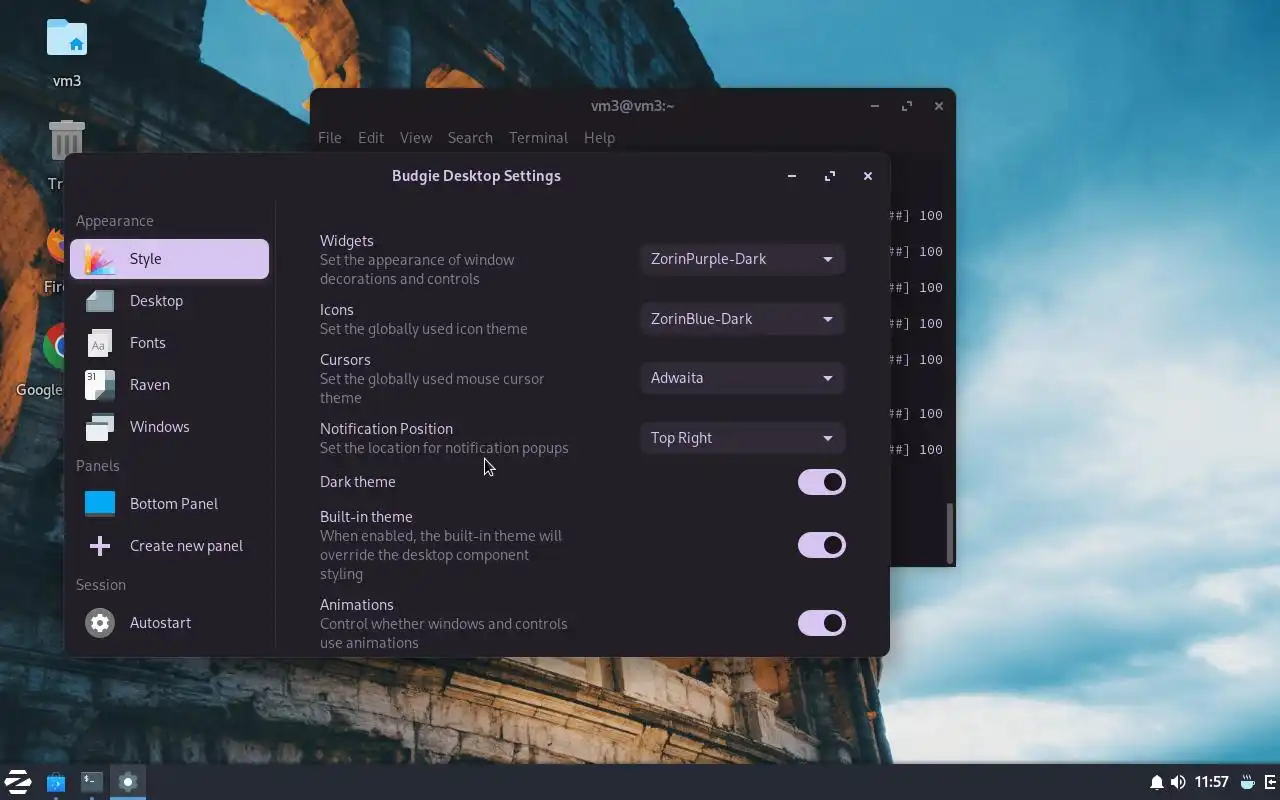The height and width of the screenshot is (800, 1280).
Task: Click the caffeine cup tray icon
Action: coord(1248,782)
